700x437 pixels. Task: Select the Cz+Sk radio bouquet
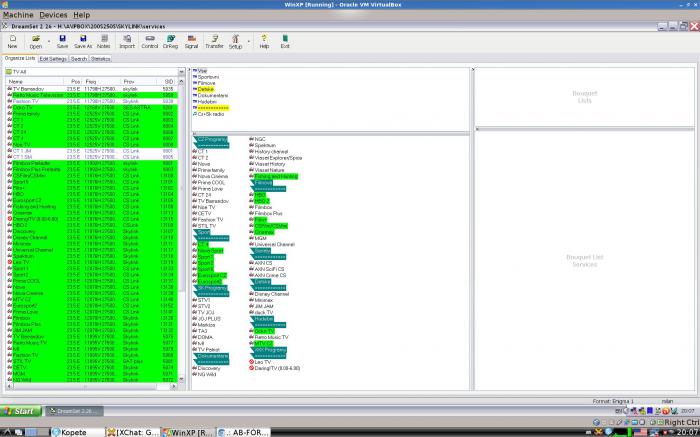(211, 114)
